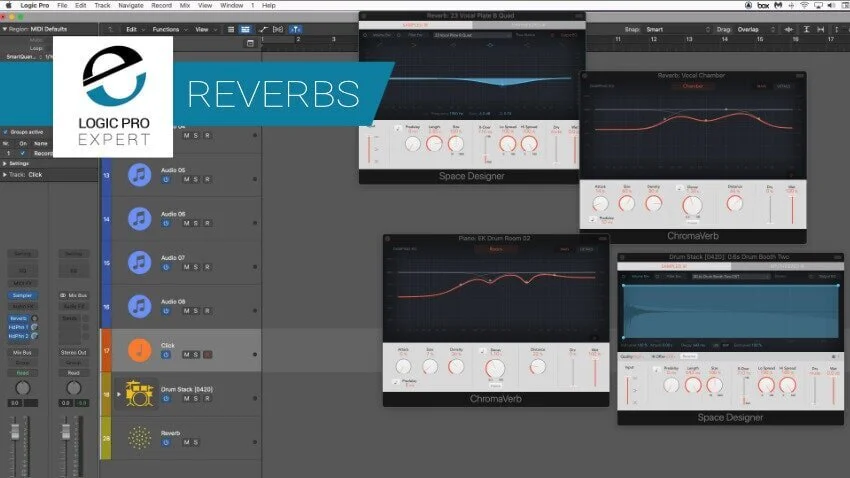The height and width of the screenshot is (478, 850).
Task: Click the Malwarebytes icon in menu bar
Action: click(x=778, y=5)
